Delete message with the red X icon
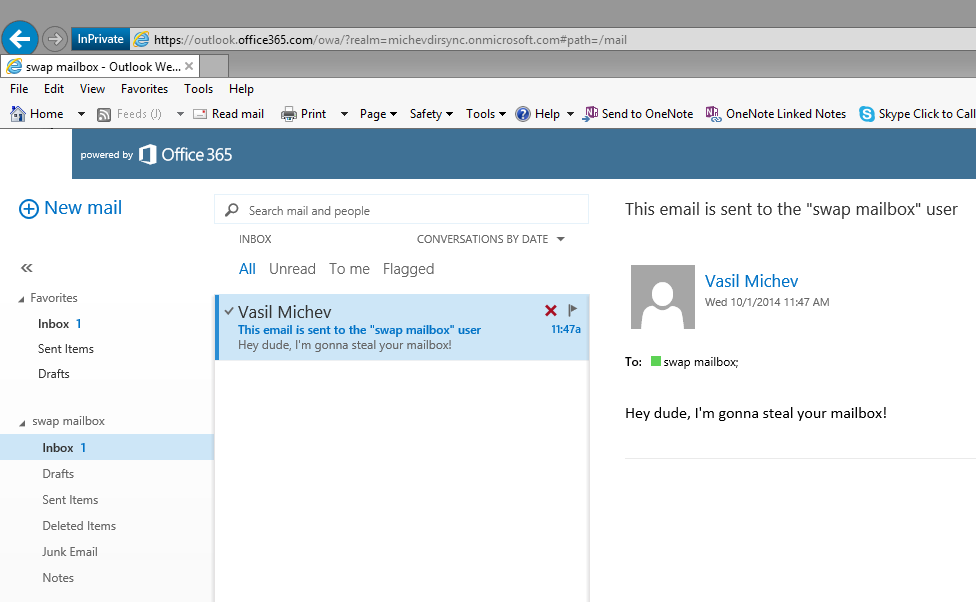 coord(550,310)
